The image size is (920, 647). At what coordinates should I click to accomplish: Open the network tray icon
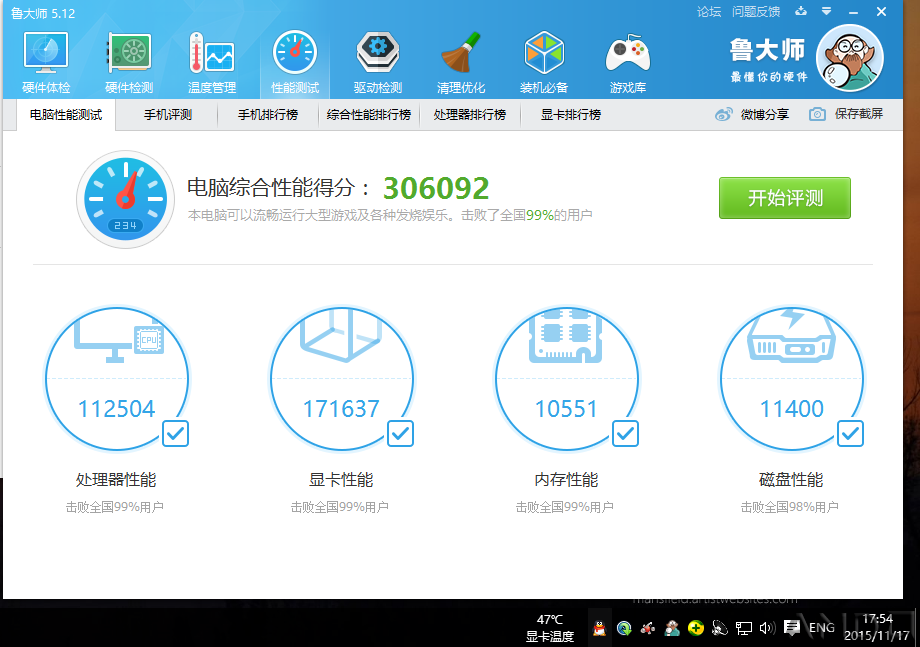(x=744, y=628)
